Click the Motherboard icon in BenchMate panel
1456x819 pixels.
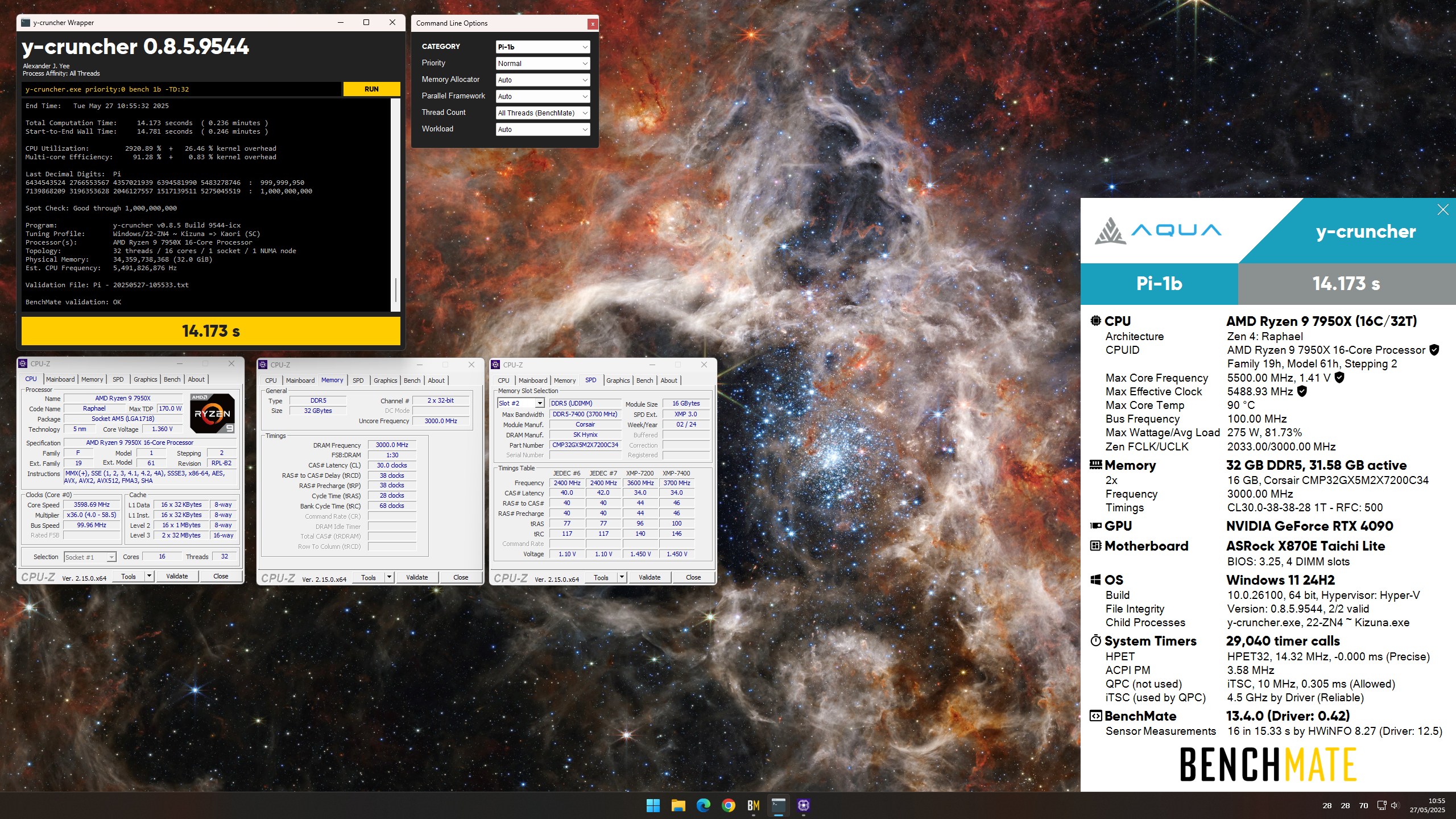[x=1095, y=546]
